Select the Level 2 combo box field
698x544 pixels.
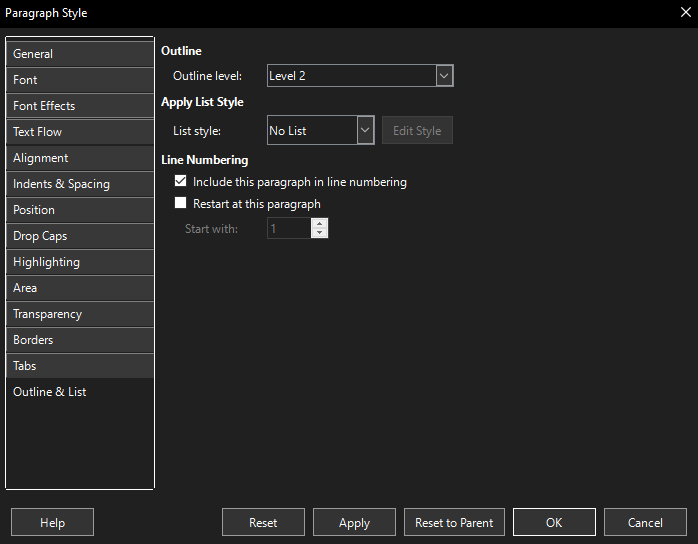[x=360, y=76]
